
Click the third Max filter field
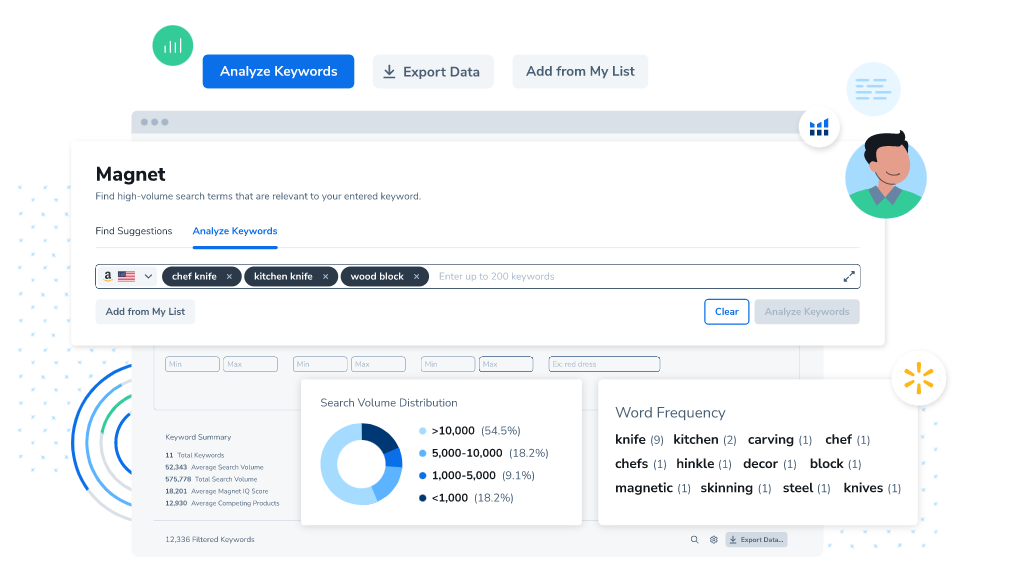coord(506,364)
